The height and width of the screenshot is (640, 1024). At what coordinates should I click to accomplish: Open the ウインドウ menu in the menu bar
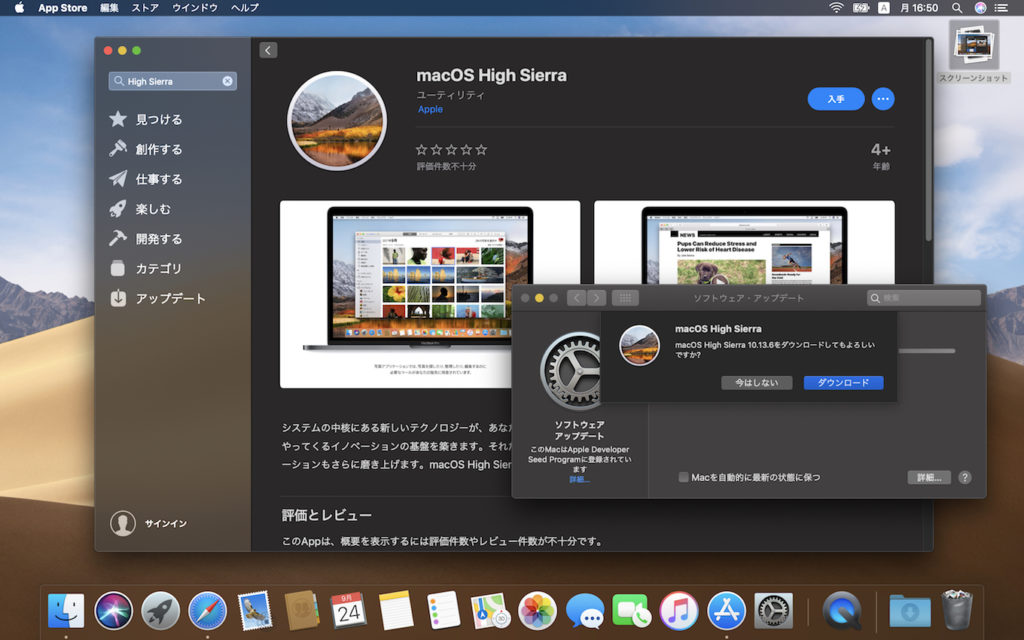[195, 8]
